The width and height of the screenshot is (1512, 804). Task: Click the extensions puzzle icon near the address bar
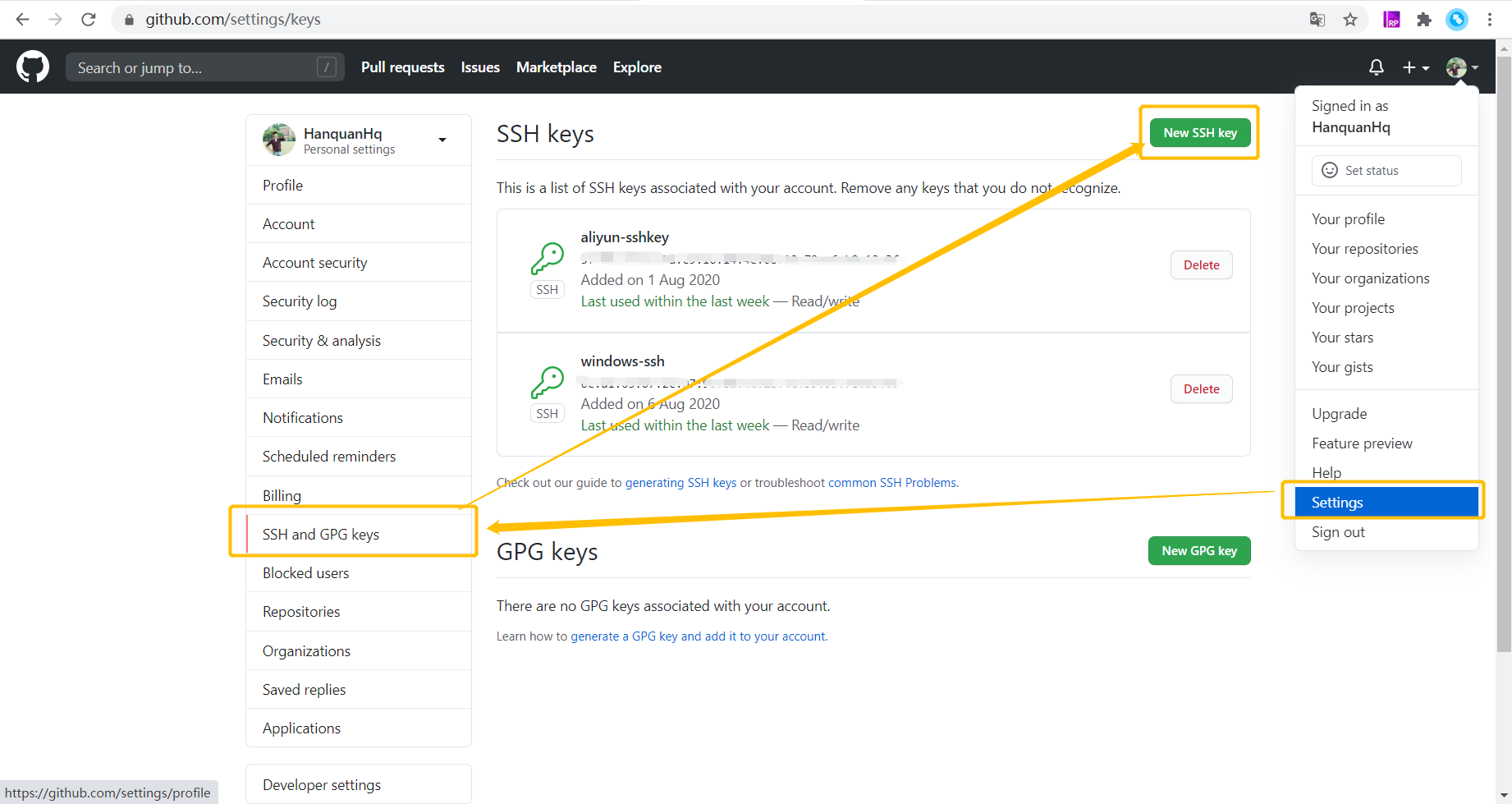(1425, 19)
